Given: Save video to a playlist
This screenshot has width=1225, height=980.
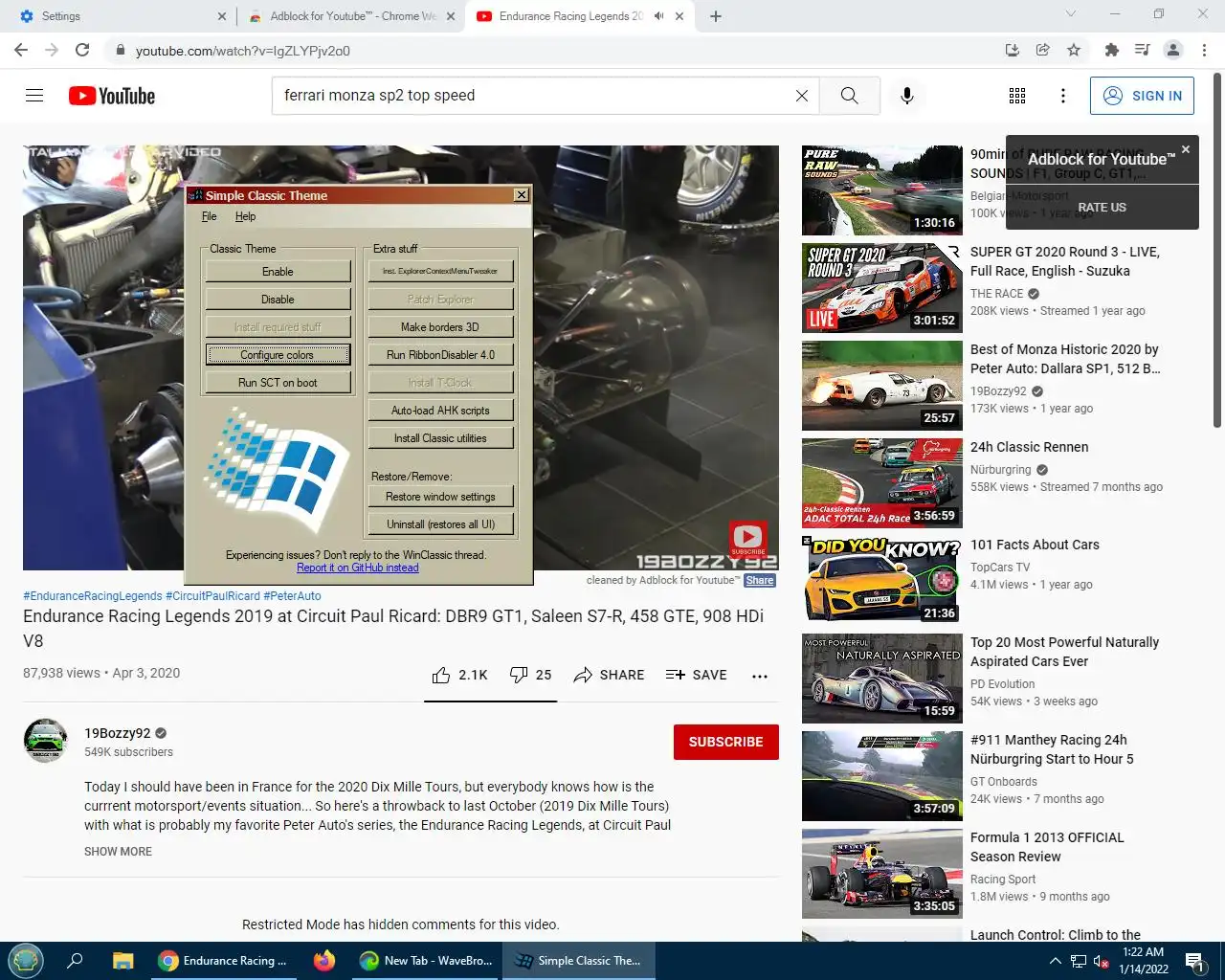Looking at the screenshot, I should (x=696, y=675).
